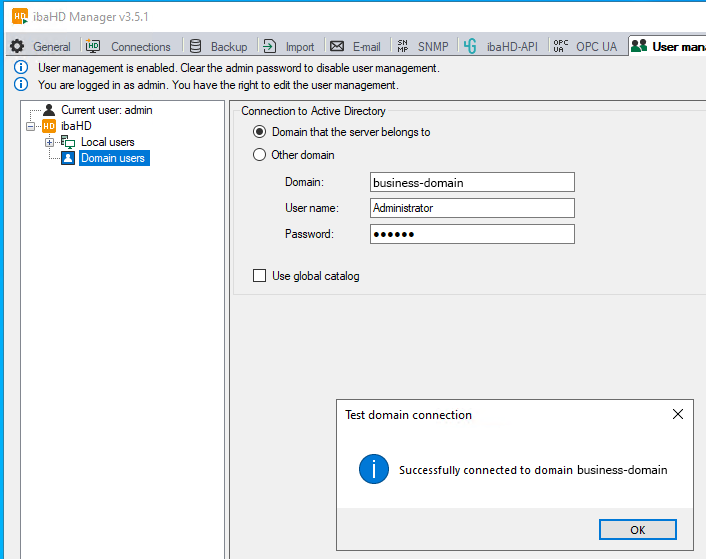Click into the Password field
The height and width of the screenshot is (559, 706).
[472, 234]
